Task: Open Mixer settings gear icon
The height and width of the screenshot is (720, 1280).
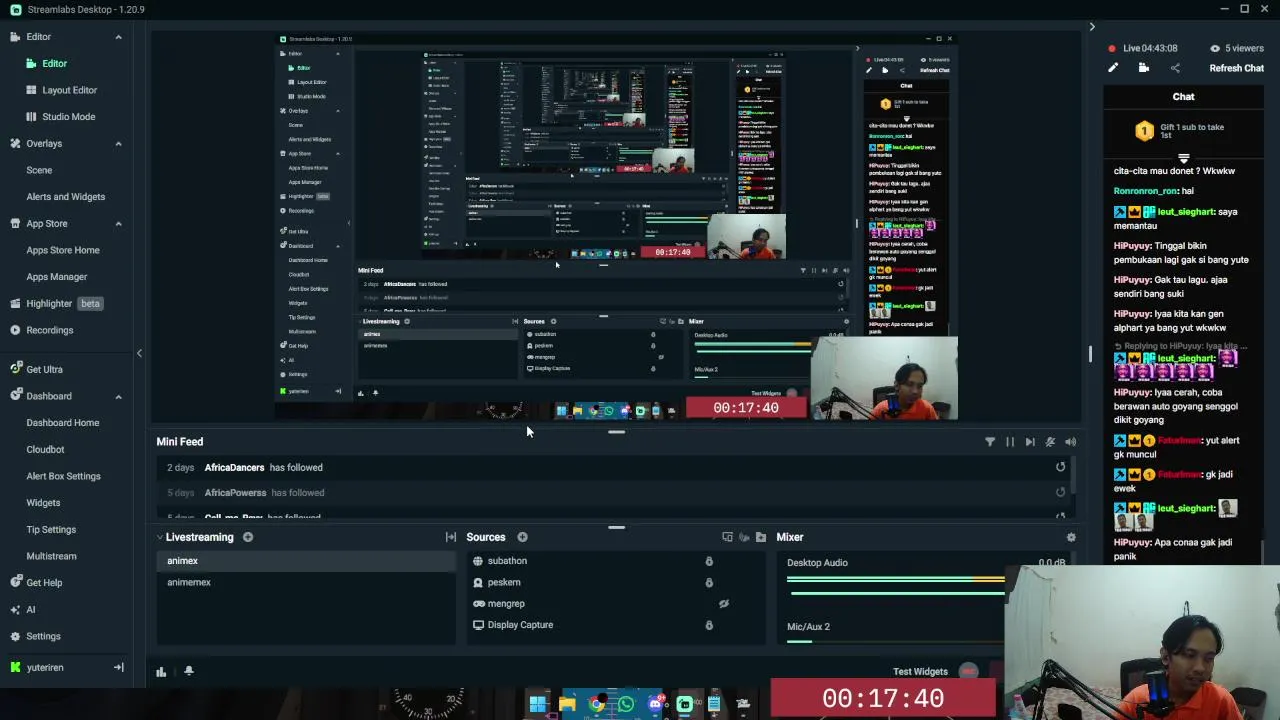Action: (1071, 537)
